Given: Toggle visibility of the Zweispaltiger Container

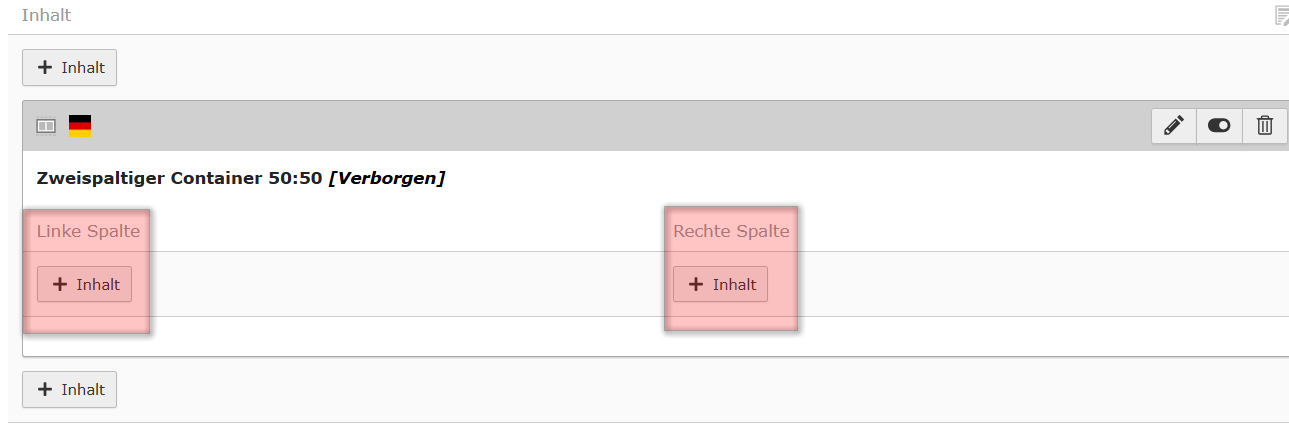Looking at the screenshot, I should pos(1219,126).
